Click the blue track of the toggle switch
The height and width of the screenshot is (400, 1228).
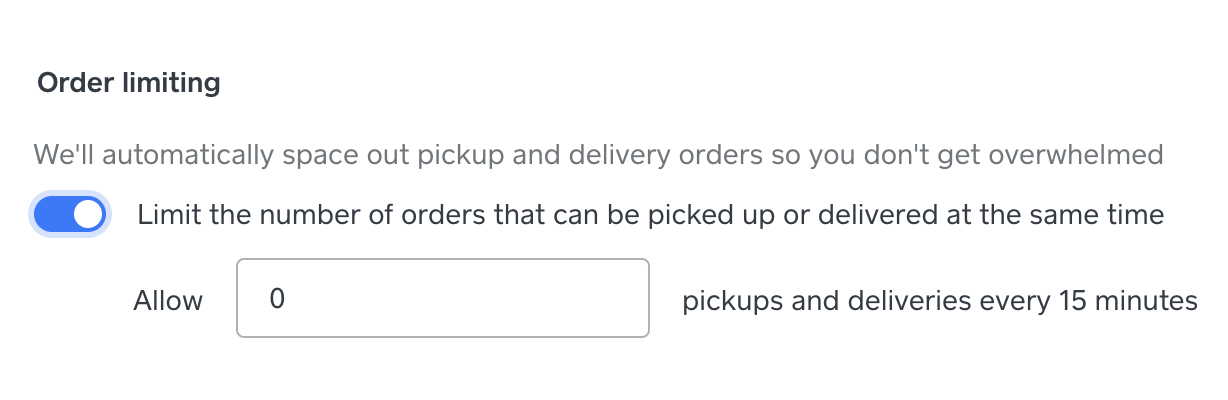point(52,215)
